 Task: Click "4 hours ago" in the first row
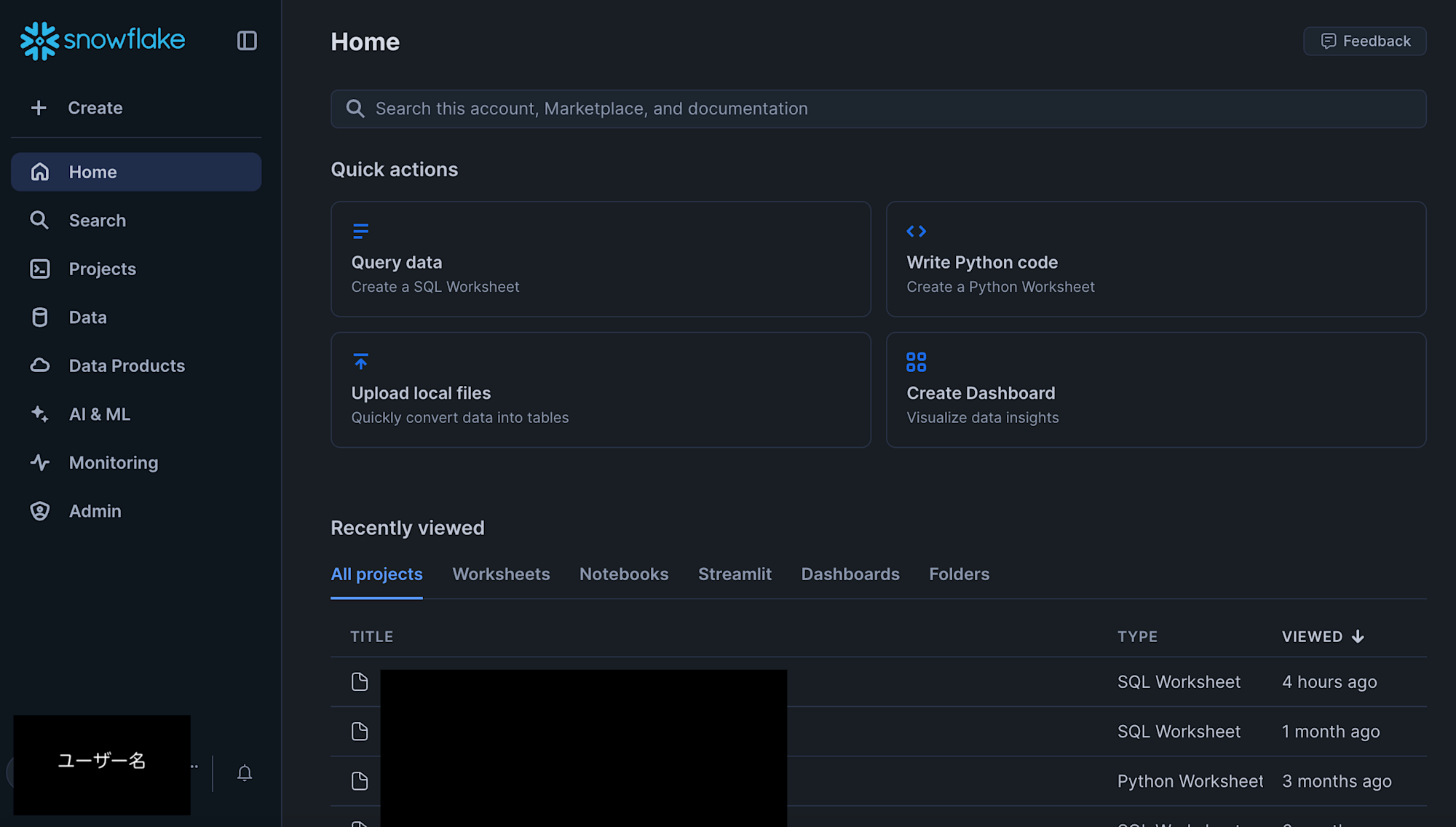[x=1329, y=681]
